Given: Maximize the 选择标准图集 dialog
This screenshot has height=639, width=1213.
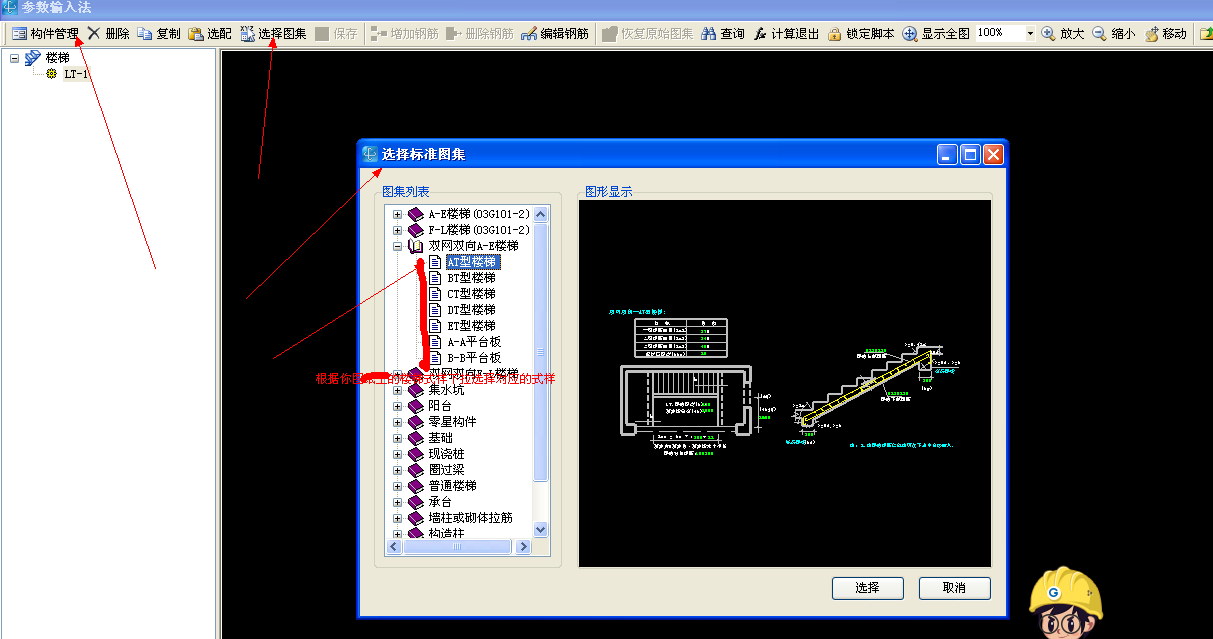Looking at the screenshot, I should [970, 154].
